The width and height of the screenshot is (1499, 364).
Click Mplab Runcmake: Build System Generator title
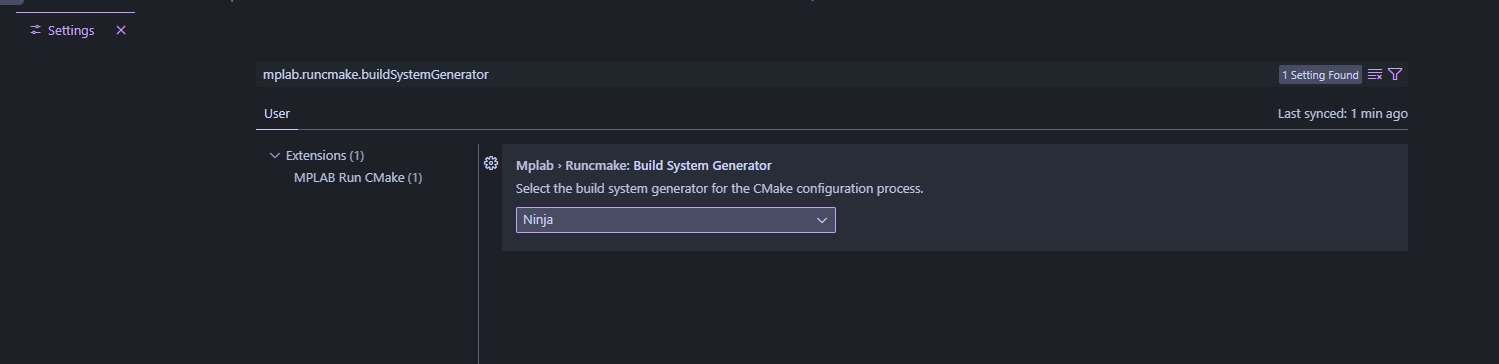click(644, 165)
